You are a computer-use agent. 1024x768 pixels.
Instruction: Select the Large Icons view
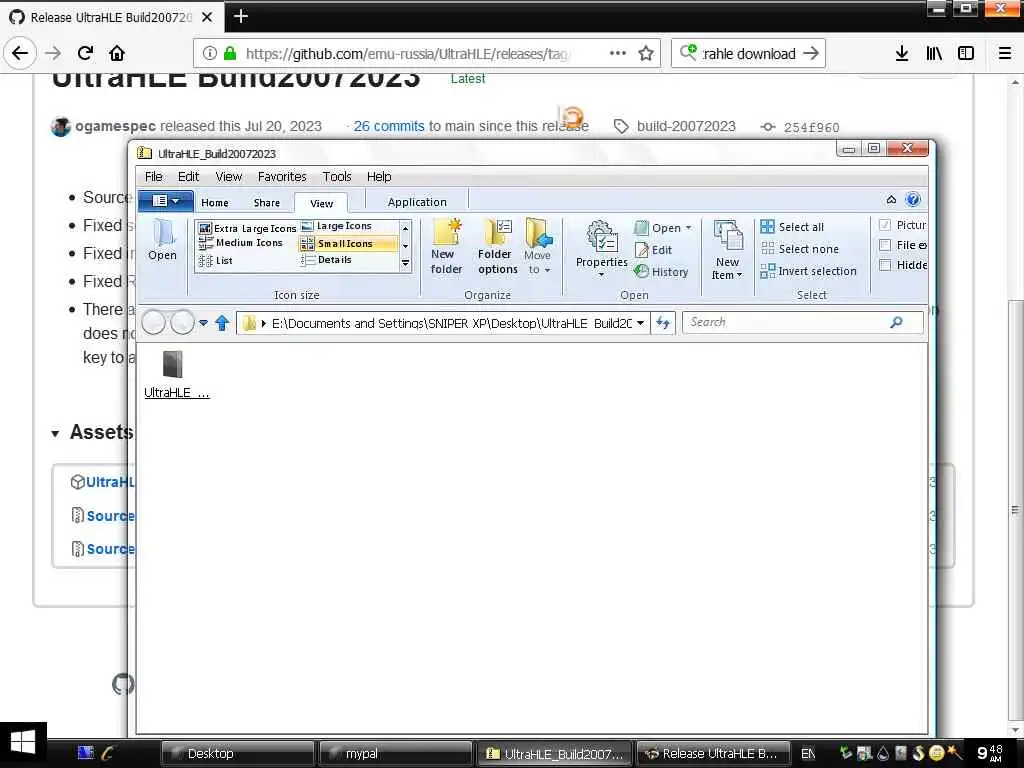[x=336, y=226]
